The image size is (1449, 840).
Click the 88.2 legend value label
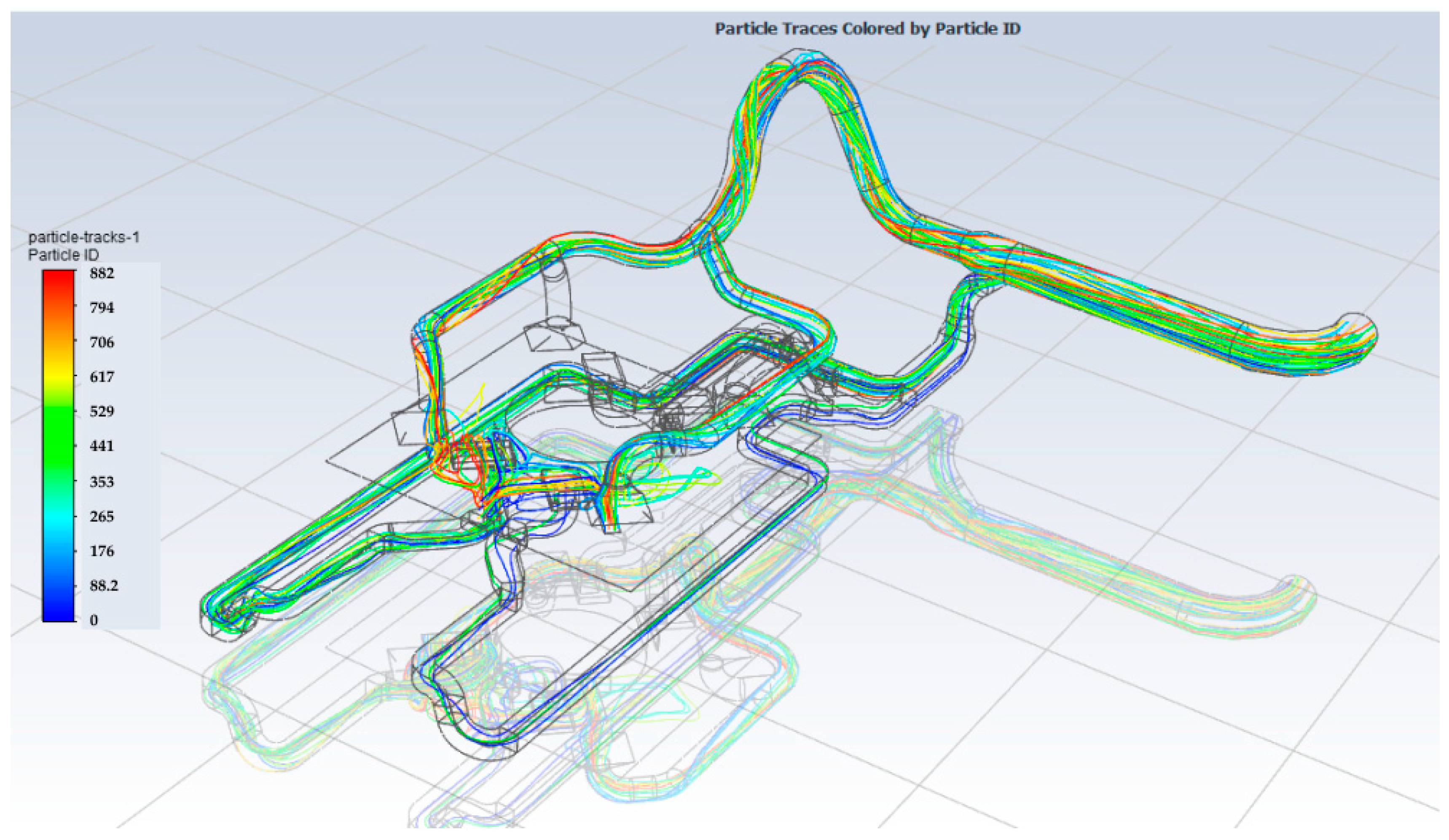104,586
